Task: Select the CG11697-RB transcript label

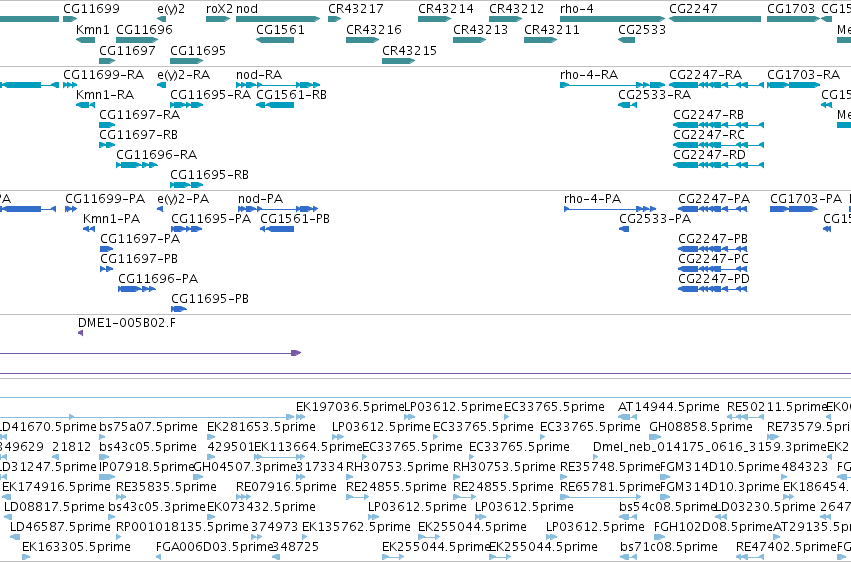Action: point(138,135)
